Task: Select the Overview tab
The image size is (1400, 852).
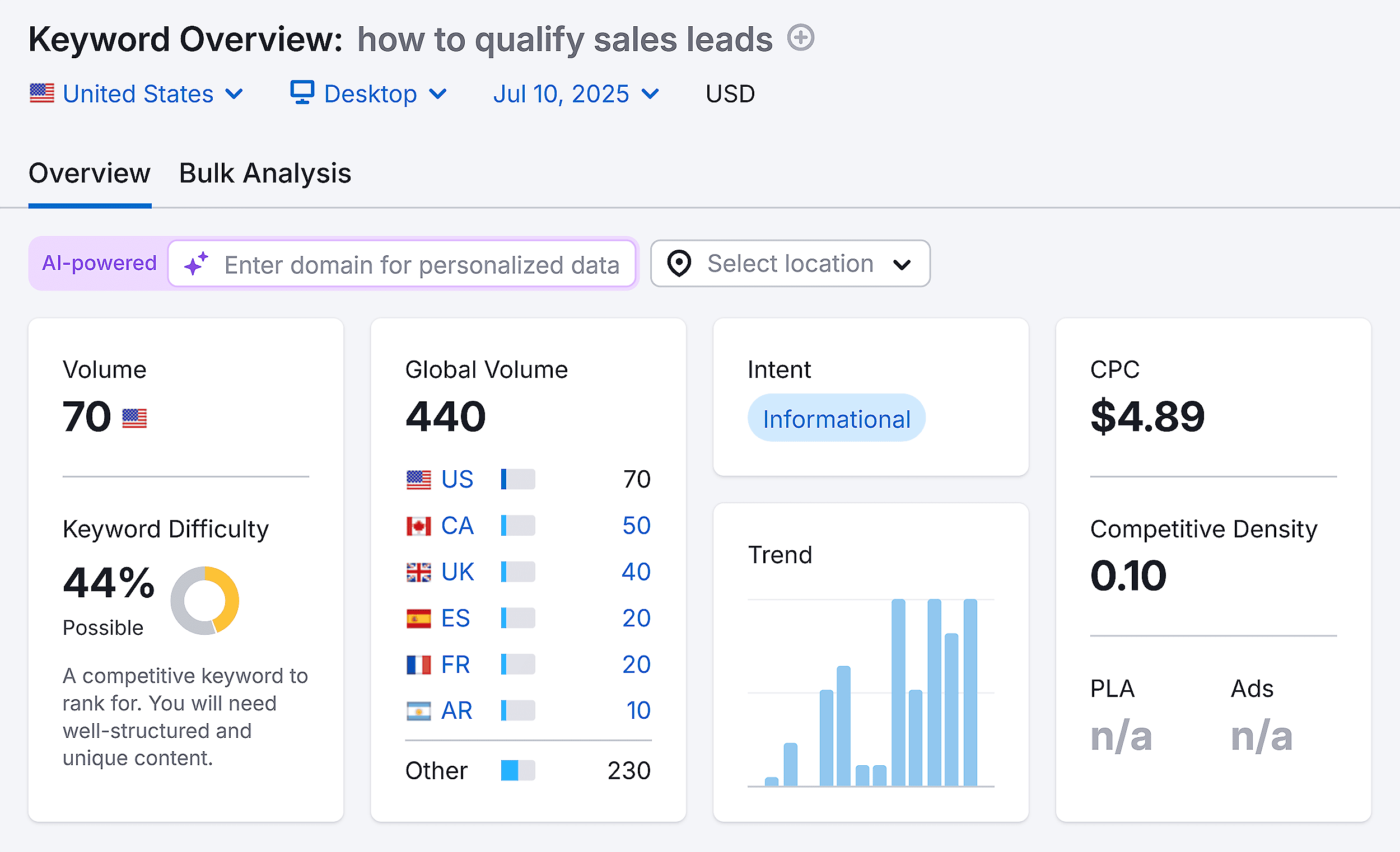Action: [89, 173]
